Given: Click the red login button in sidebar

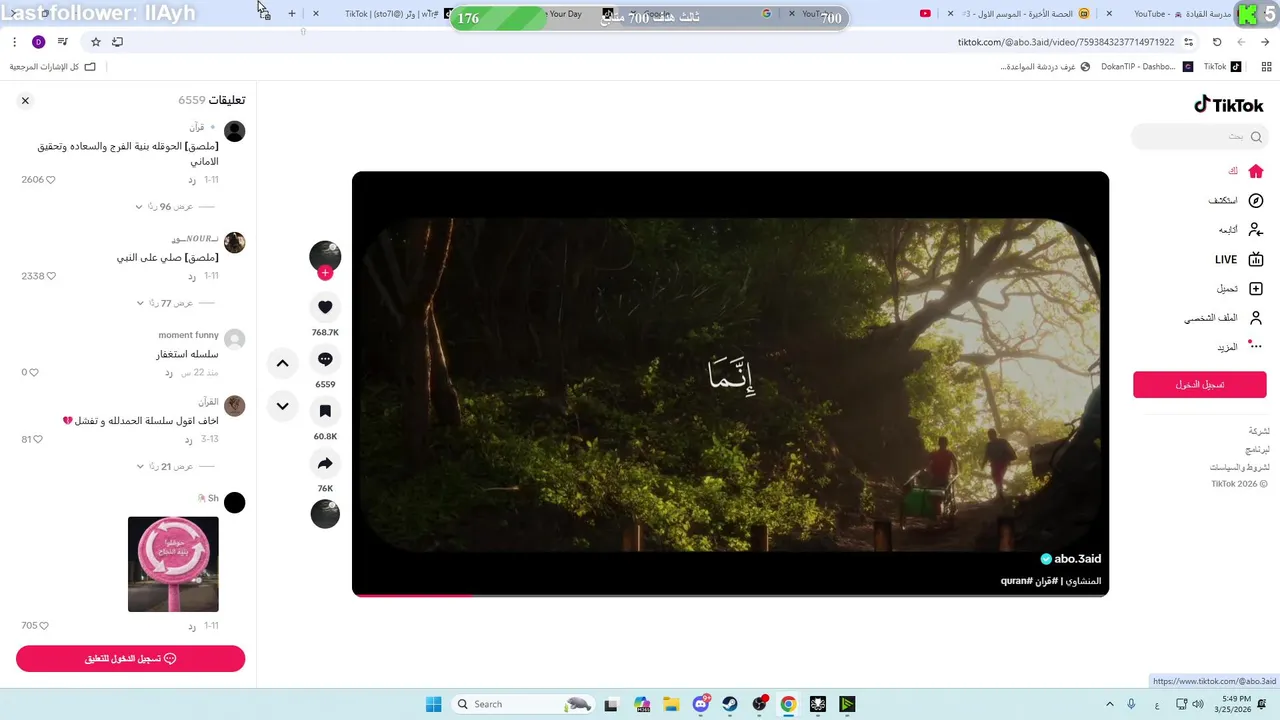Looking at the screenshot, I should pyautogui.click(x=1200, y=384).
